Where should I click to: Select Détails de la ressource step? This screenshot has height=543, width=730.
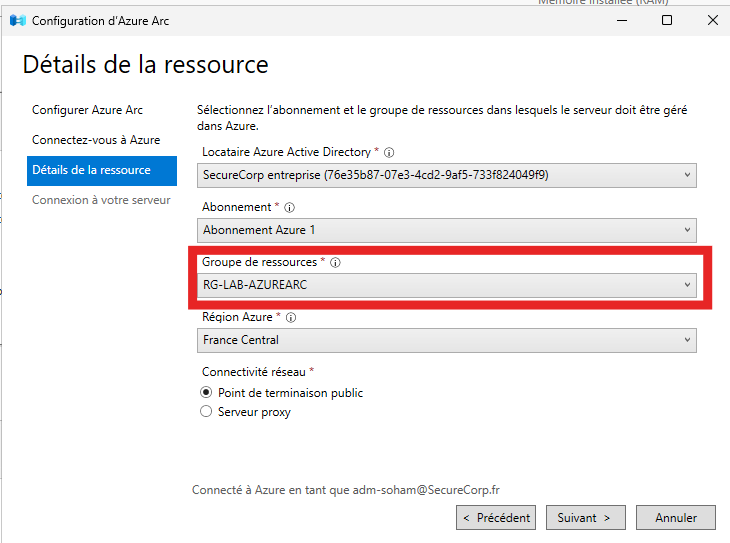[x=102, y=170]
